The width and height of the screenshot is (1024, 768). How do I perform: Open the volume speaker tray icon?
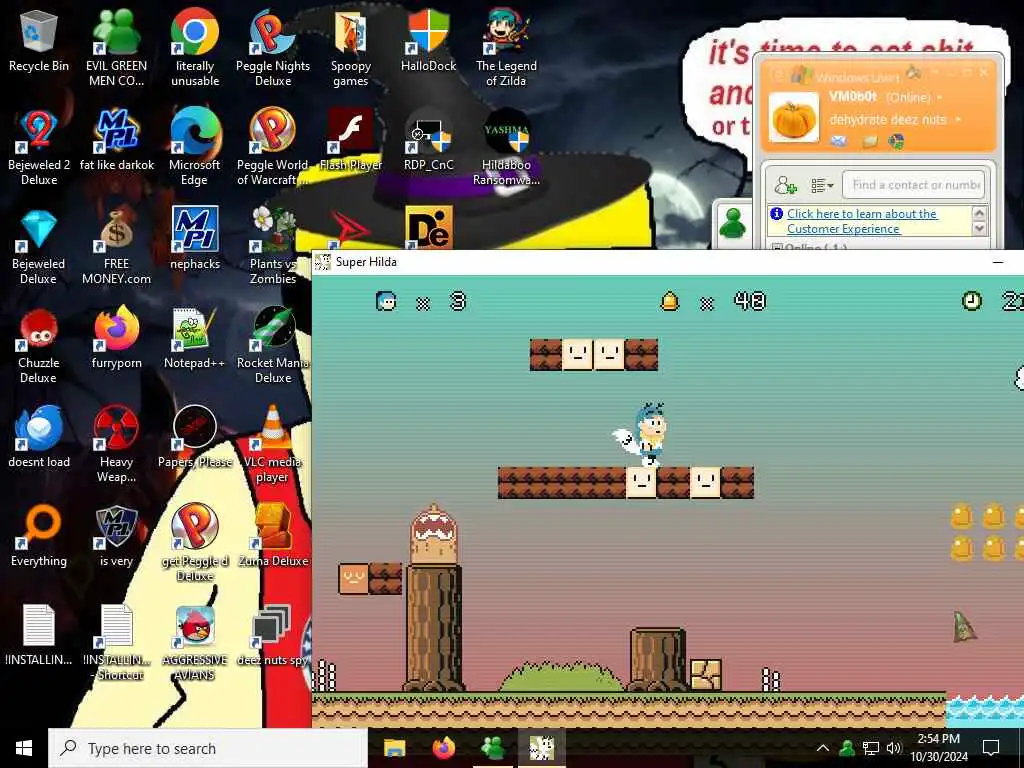[893, 748]
